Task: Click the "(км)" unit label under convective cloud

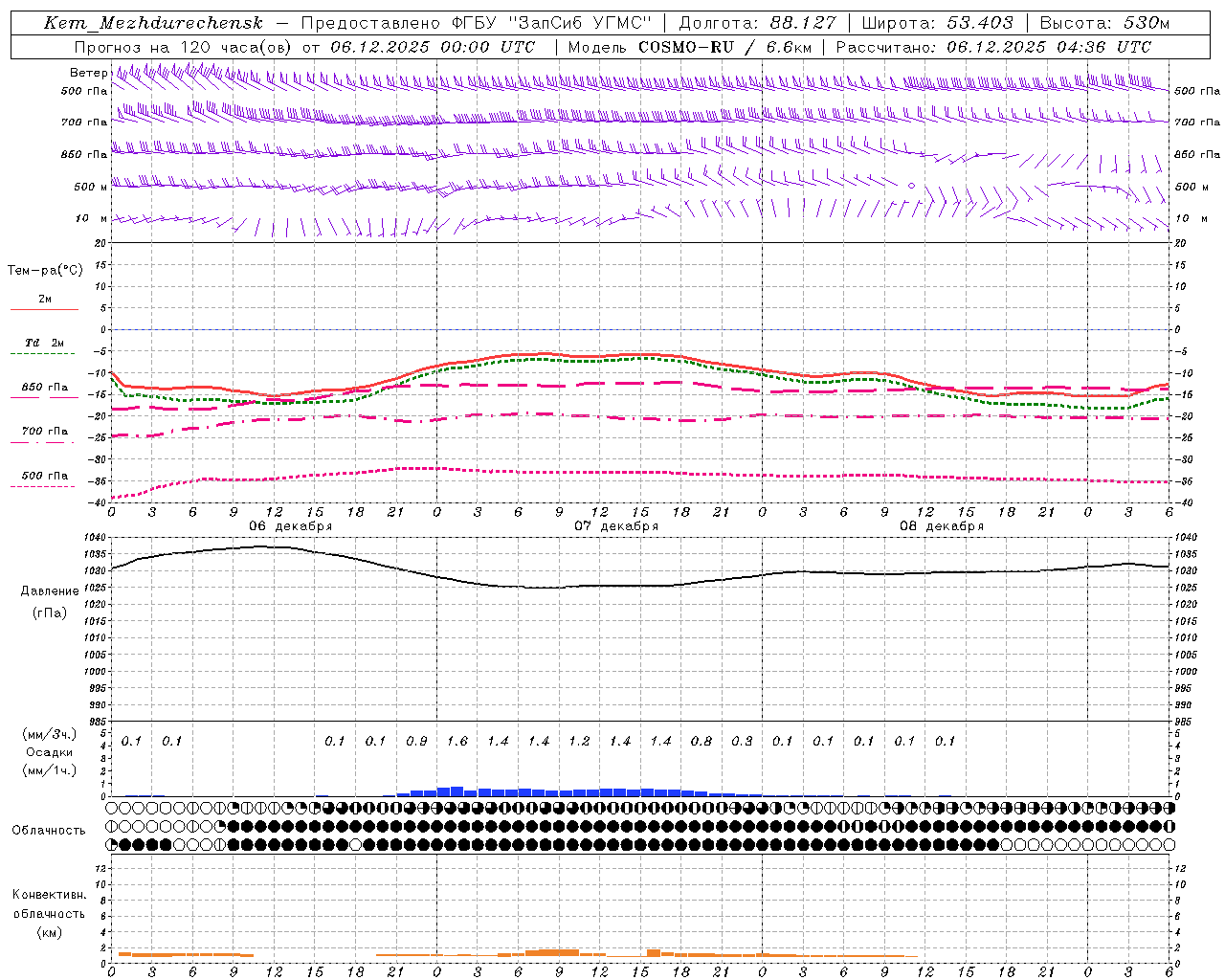Action: (50, 932)
